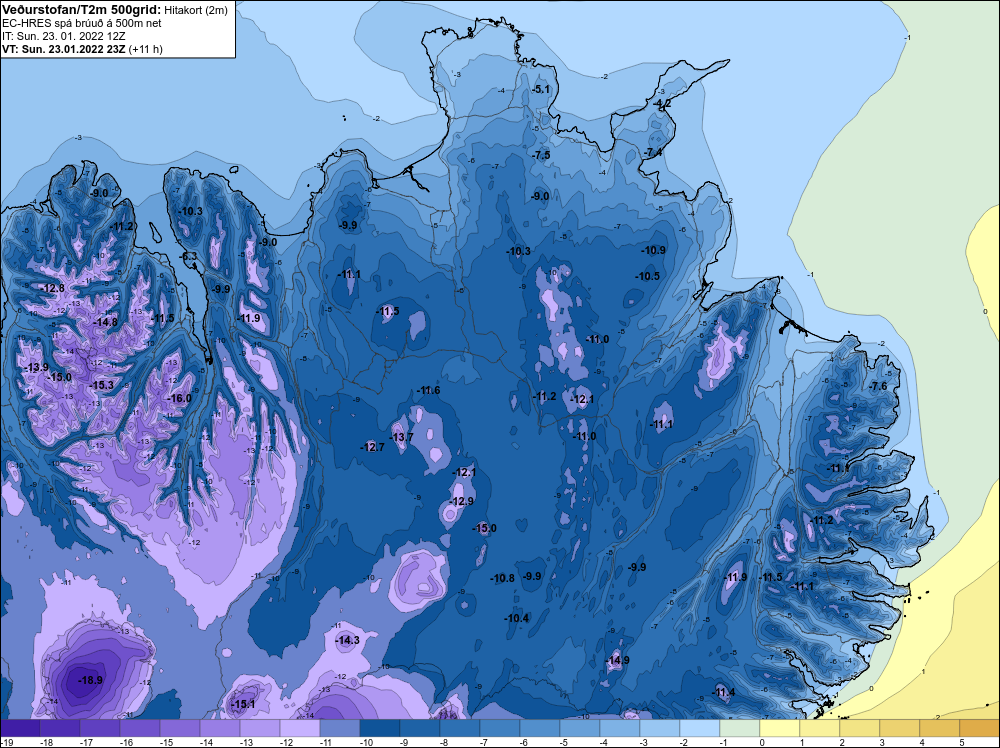Select the -14.9 temperature value
Viewport: 1000px width, 748px height.
click(617, 660)
